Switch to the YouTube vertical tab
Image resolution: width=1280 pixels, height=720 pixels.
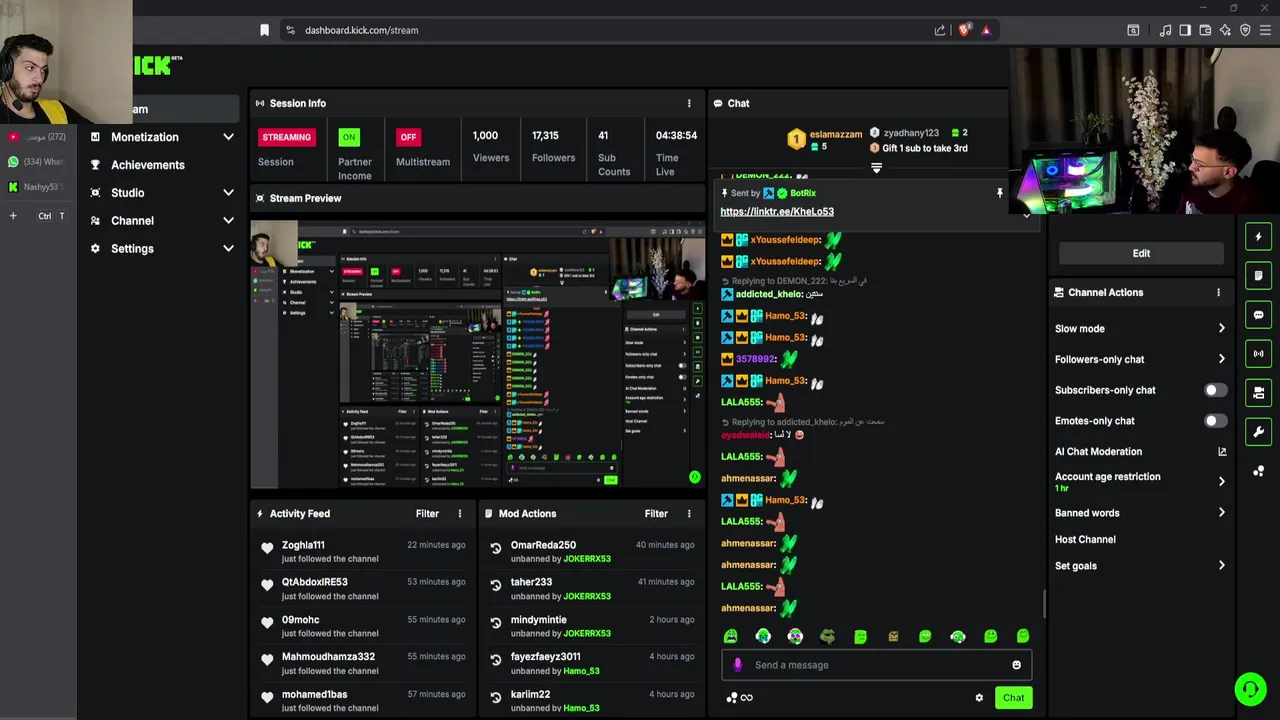37,137
